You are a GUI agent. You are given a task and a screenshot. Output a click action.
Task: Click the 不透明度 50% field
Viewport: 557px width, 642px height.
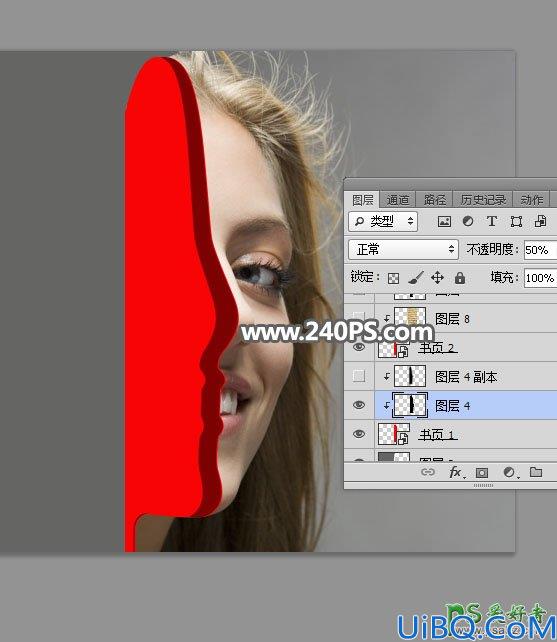click(x=540, y=250)
